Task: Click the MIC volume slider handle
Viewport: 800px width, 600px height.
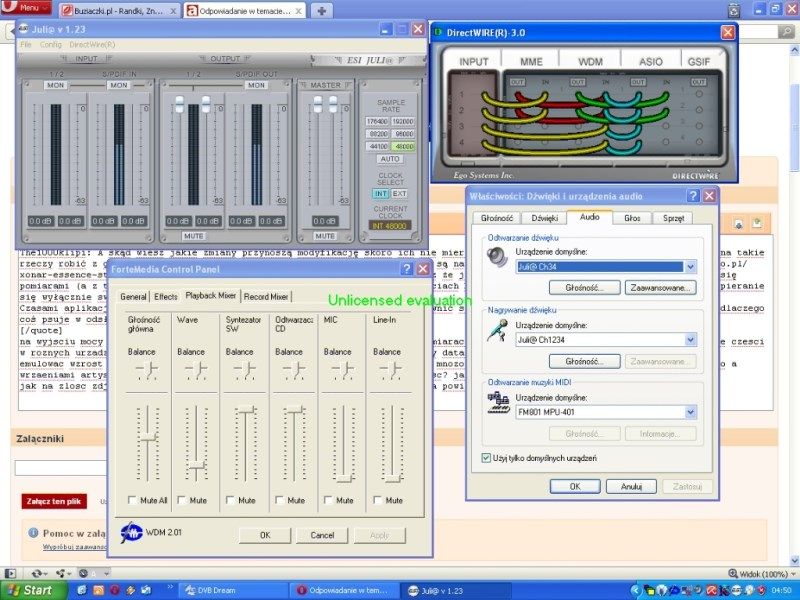Action: [344, 479]
